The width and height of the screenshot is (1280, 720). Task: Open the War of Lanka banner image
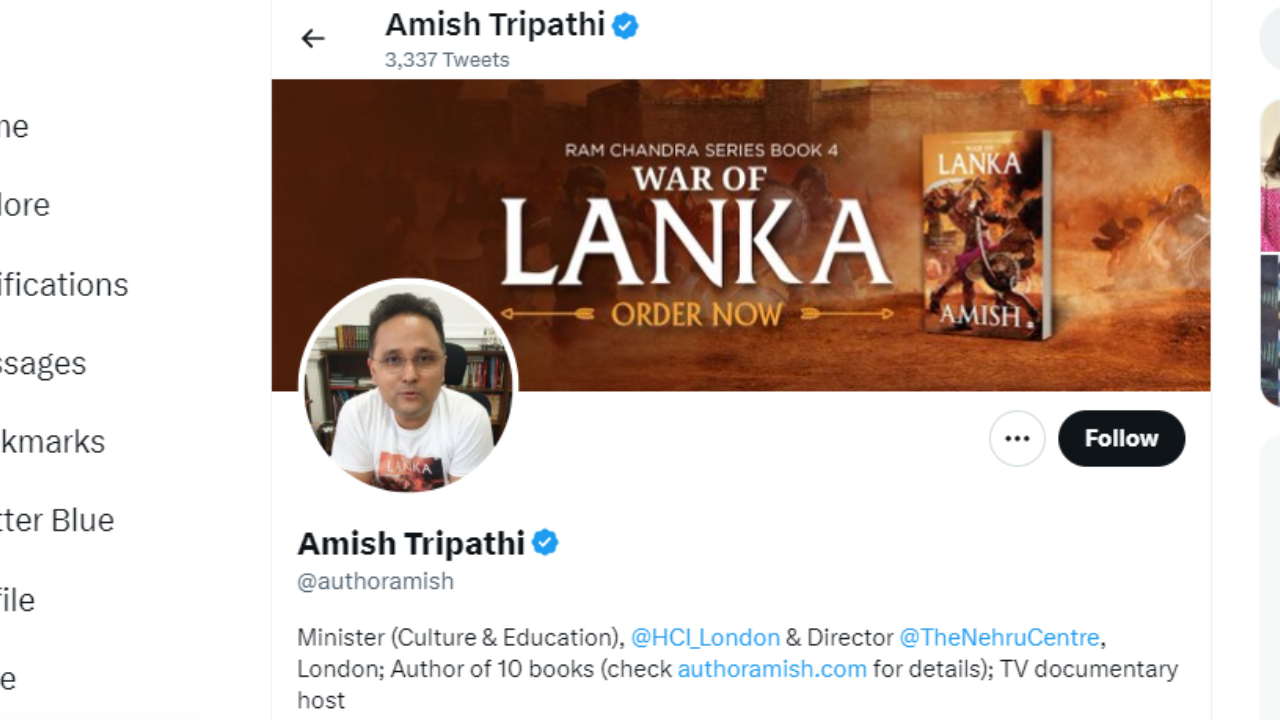tap(741, 235)
